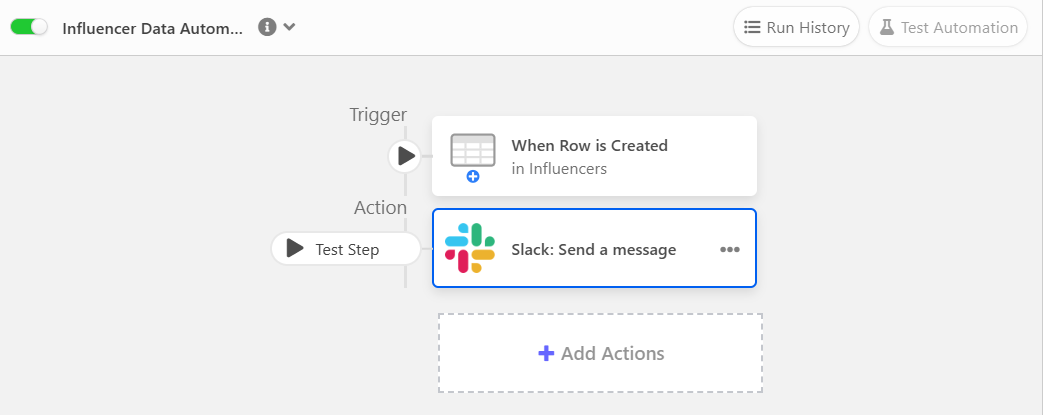Click the 'in Influencers' table reference

pos(559,169)
